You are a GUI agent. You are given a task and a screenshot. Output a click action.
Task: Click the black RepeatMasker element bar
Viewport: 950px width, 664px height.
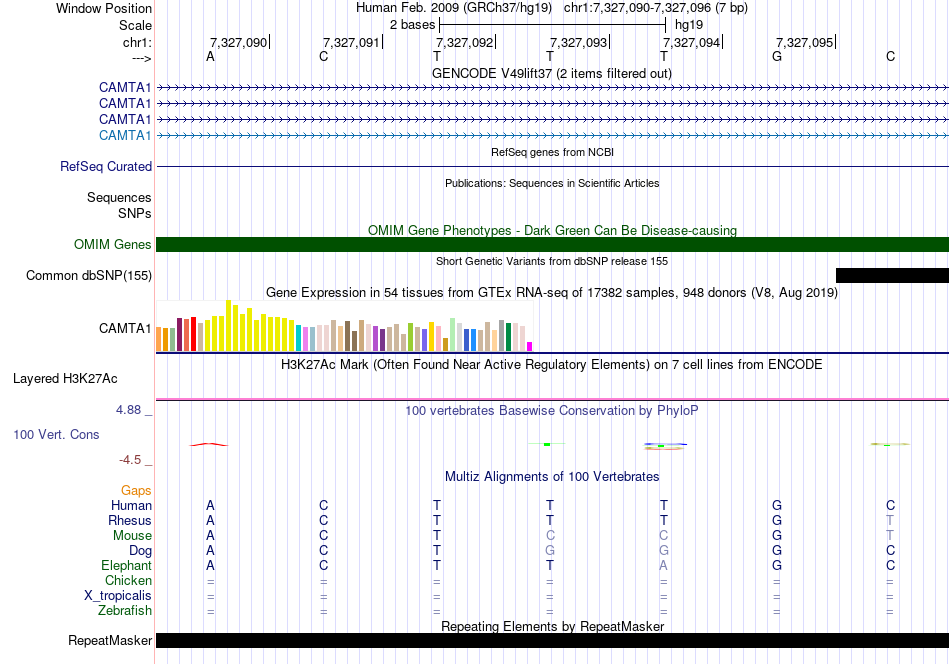click(x=552, y=641)
